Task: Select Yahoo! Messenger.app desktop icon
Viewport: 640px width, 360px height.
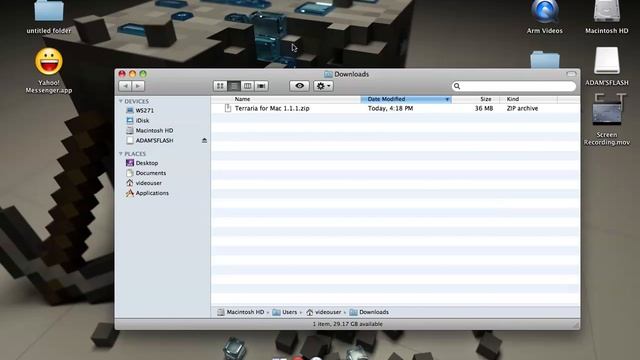Action: tap(49, 70)
